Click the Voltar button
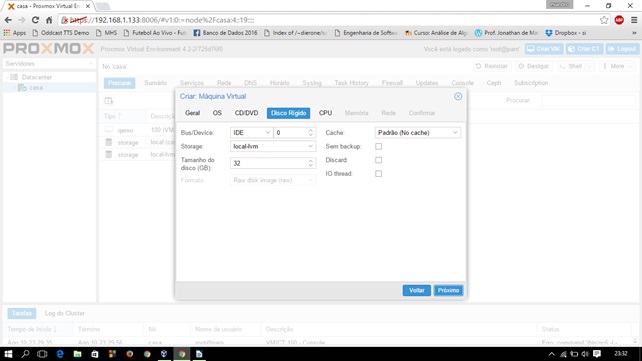 416,290
